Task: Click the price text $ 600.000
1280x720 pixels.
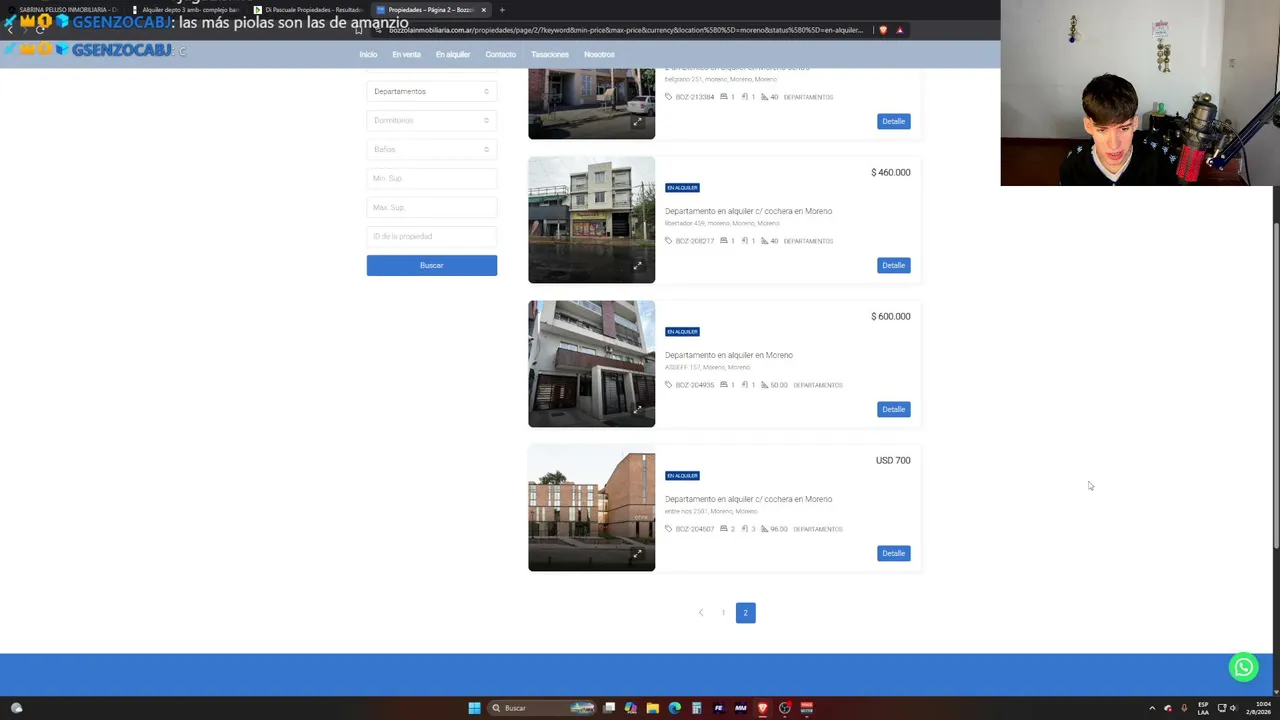Action: click(890, 316)
